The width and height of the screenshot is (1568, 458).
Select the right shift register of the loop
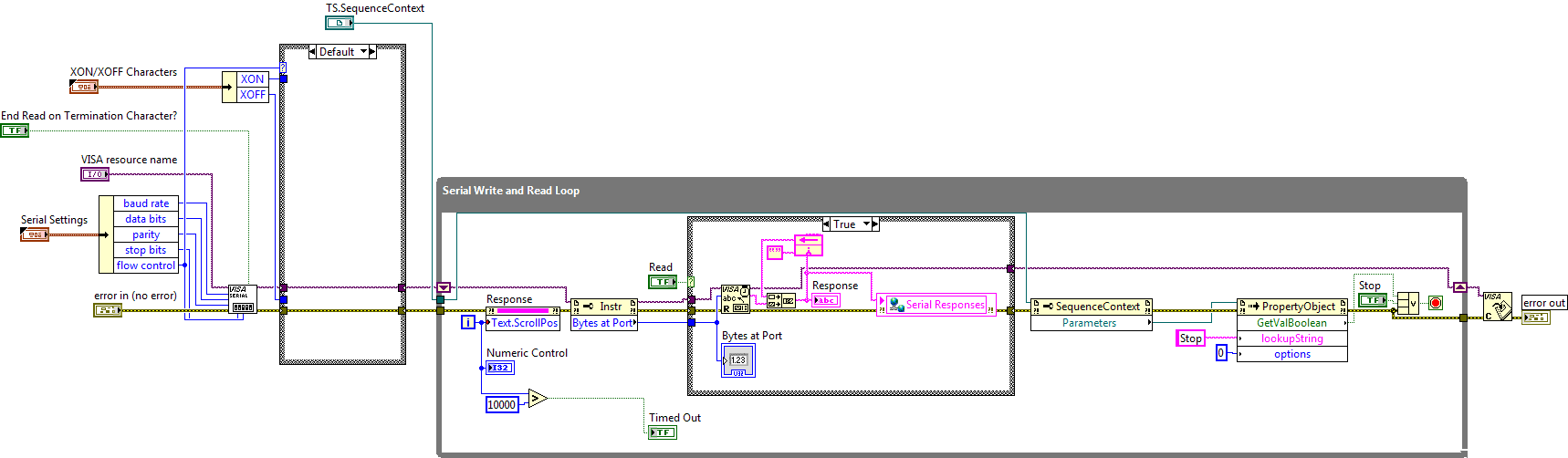[1460, 287]
